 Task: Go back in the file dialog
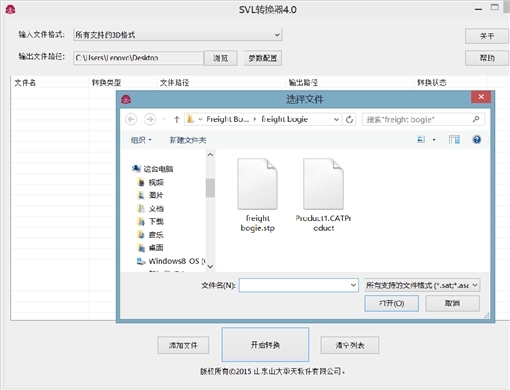[131, 119]
